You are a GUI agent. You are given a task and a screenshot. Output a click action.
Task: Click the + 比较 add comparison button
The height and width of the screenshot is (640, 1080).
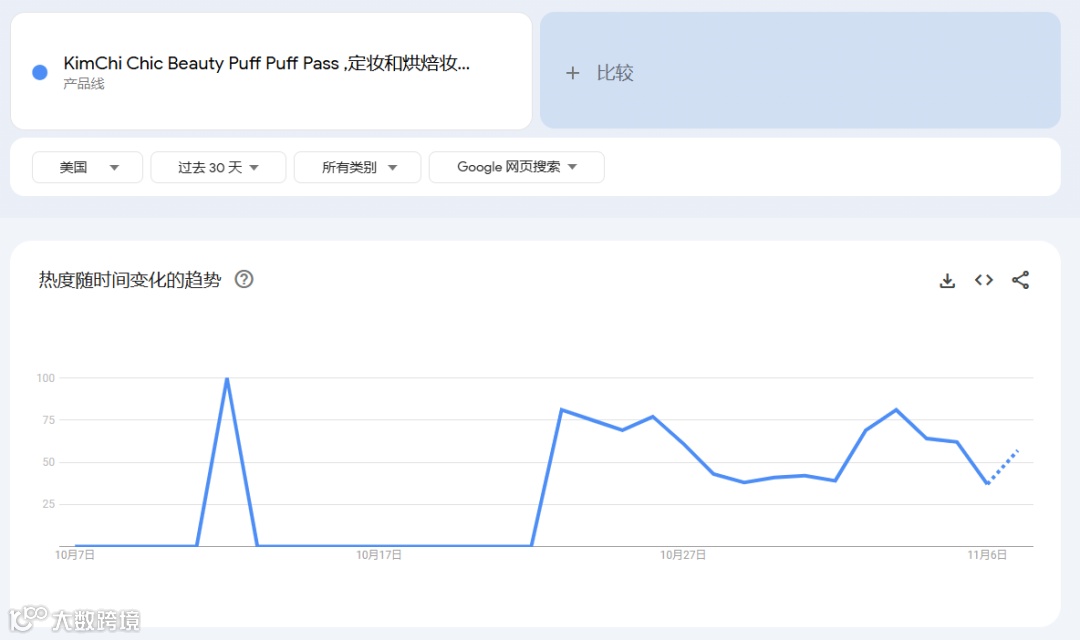click(800, 70)
